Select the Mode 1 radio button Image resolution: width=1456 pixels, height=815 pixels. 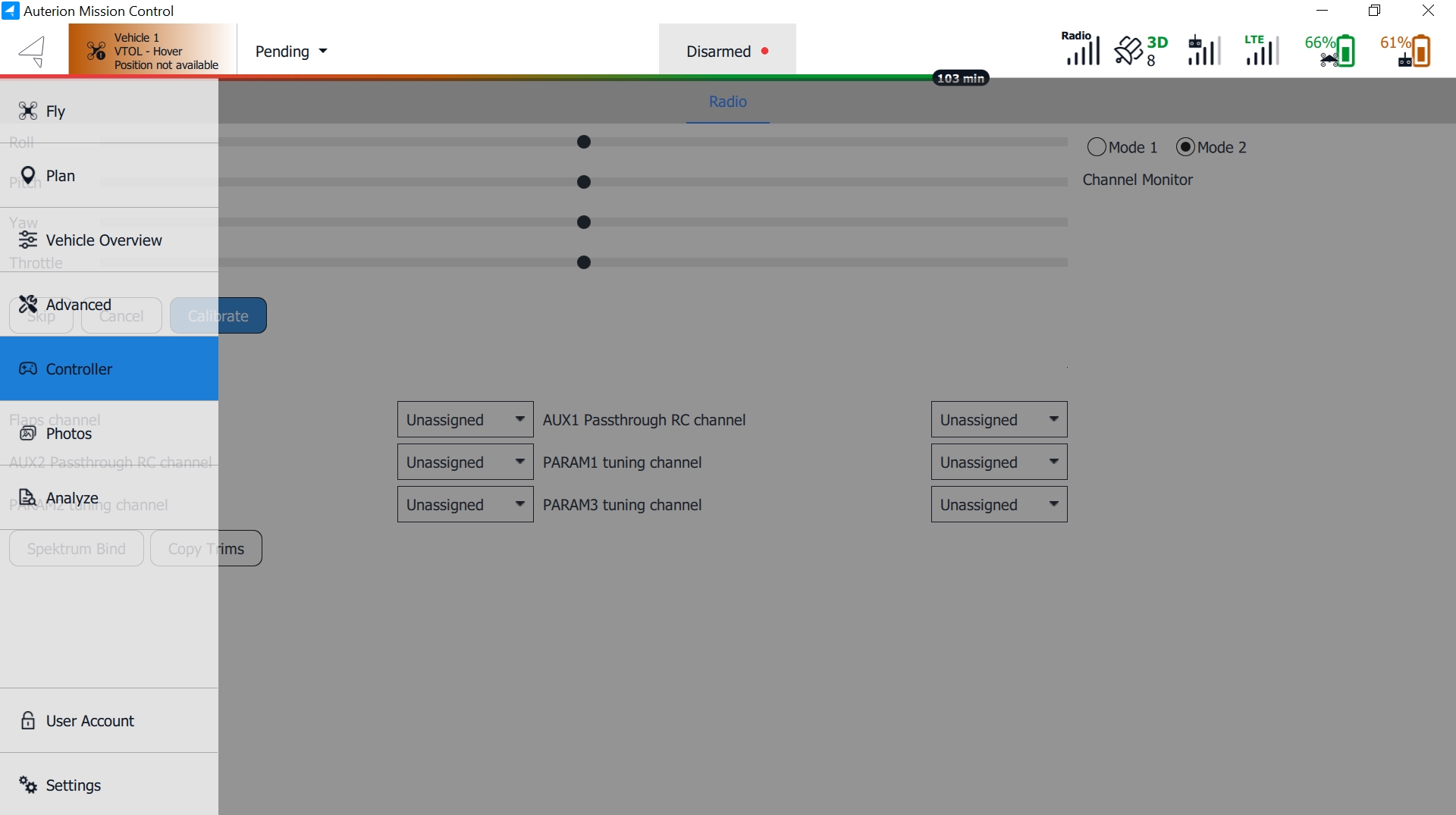point(1097,147)
